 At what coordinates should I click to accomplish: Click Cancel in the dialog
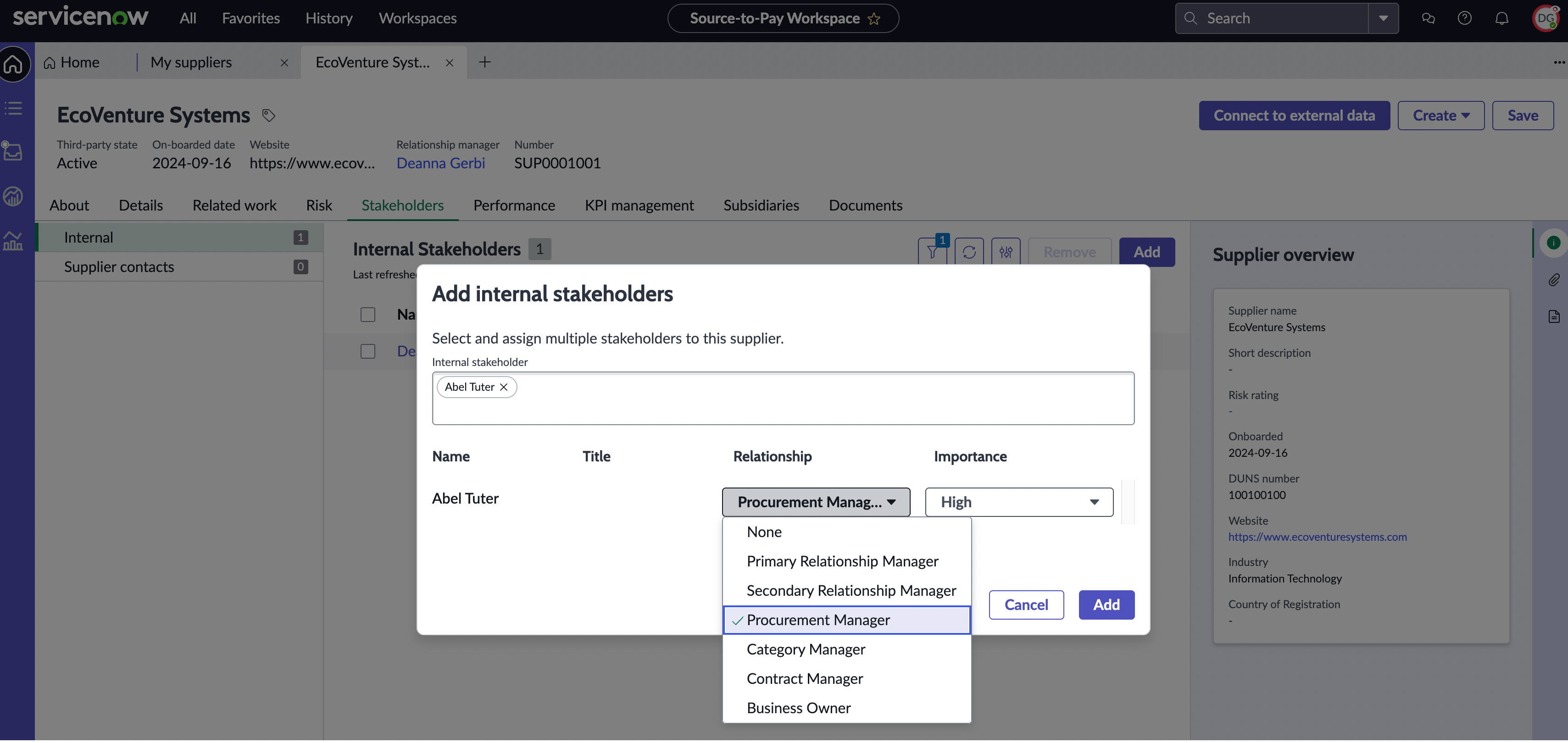point(1026,605)
